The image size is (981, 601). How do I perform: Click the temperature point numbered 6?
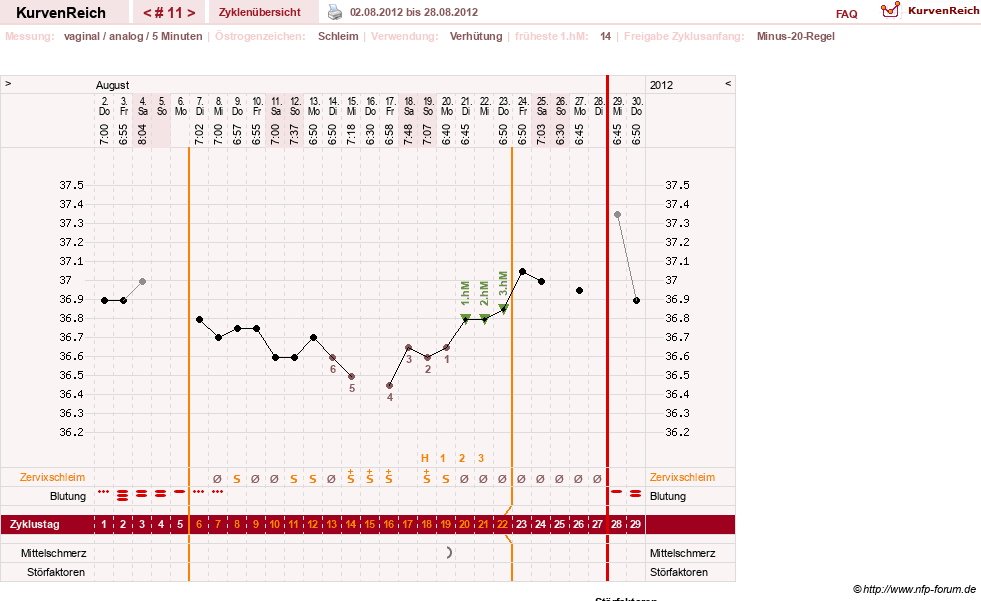pos(332,358)
